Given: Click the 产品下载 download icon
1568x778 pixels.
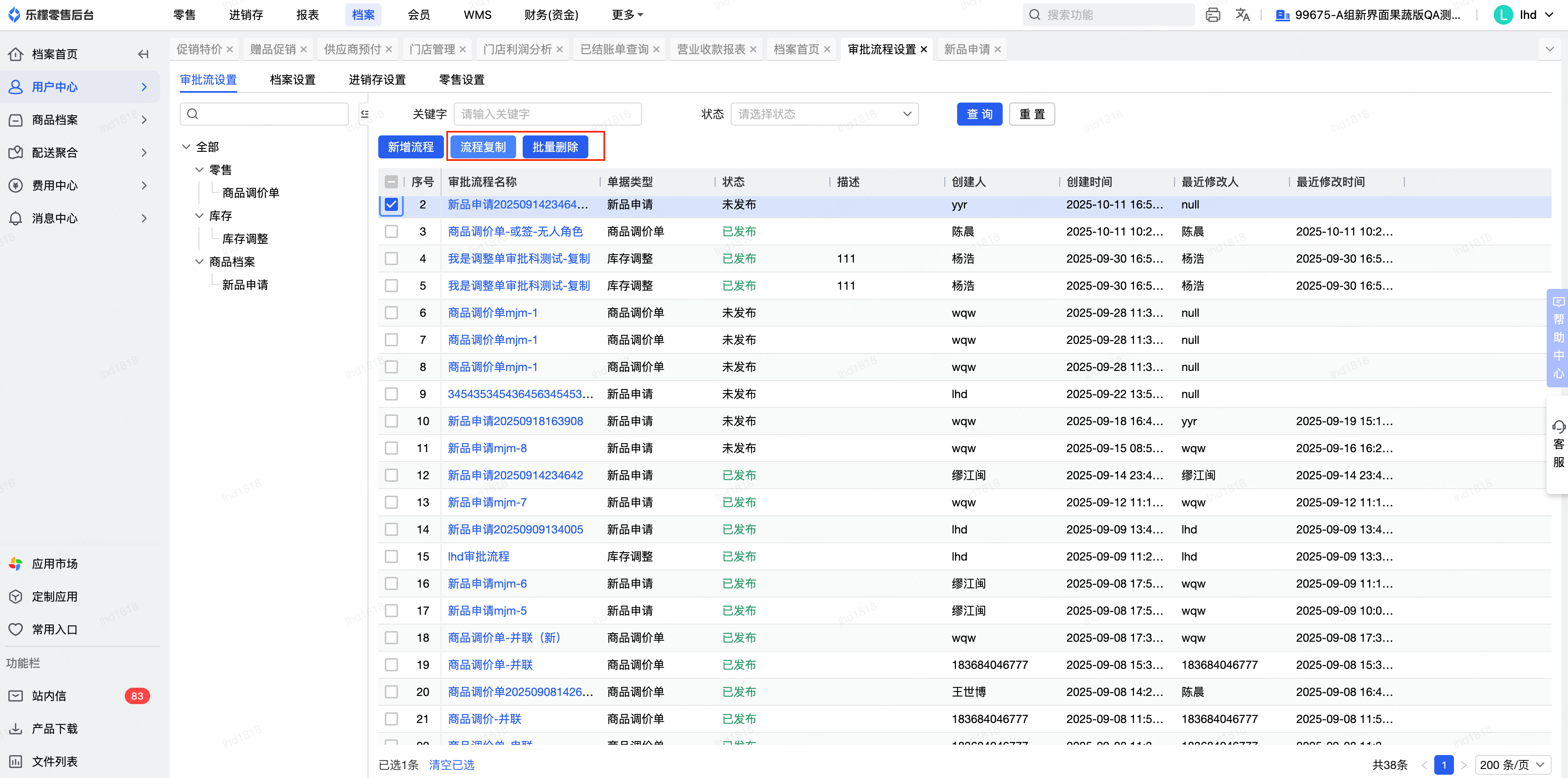Looking at the screenshot, I should [x=16, y=729].
